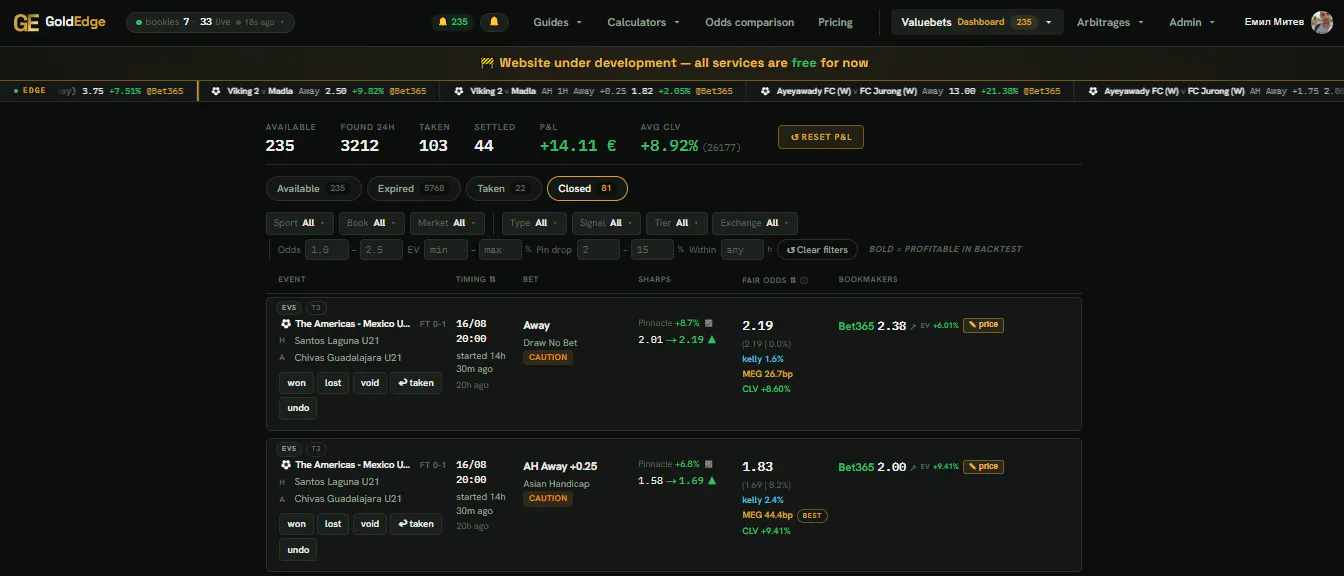
Task: Open the Pricing page
Action: coord(835,22)
